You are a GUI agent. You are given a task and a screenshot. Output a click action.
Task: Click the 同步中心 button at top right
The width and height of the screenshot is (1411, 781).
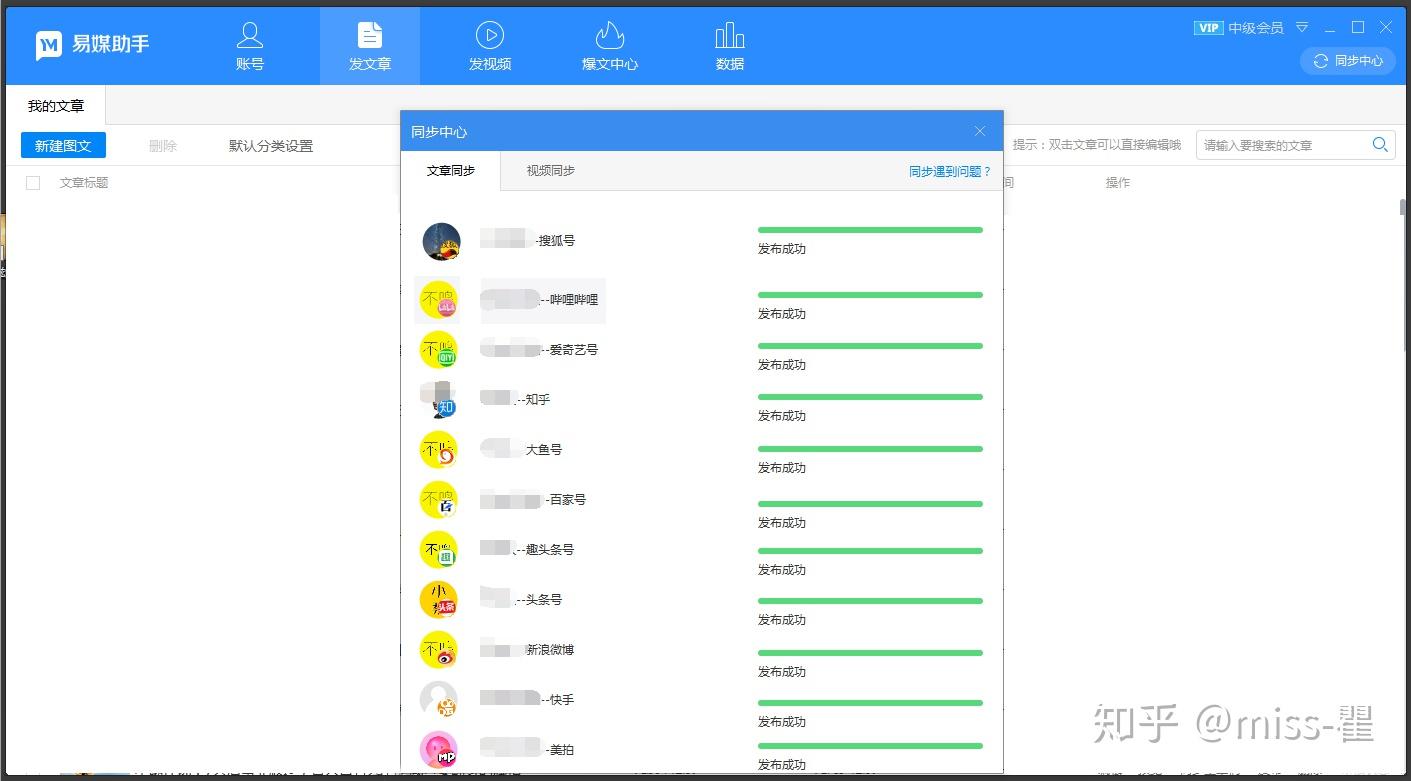click(1347, 61)
